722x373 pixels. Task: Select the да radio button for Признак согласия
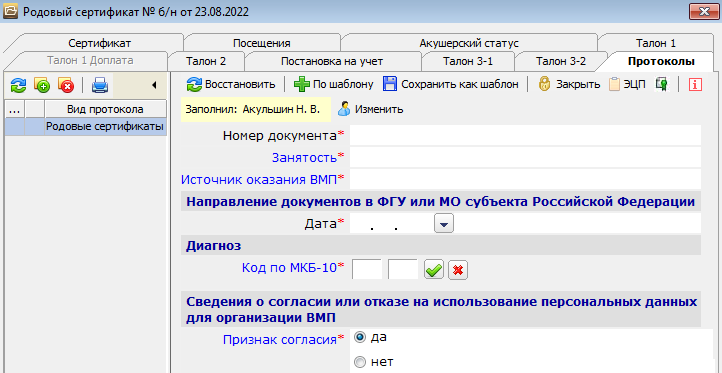pos(360,338)
